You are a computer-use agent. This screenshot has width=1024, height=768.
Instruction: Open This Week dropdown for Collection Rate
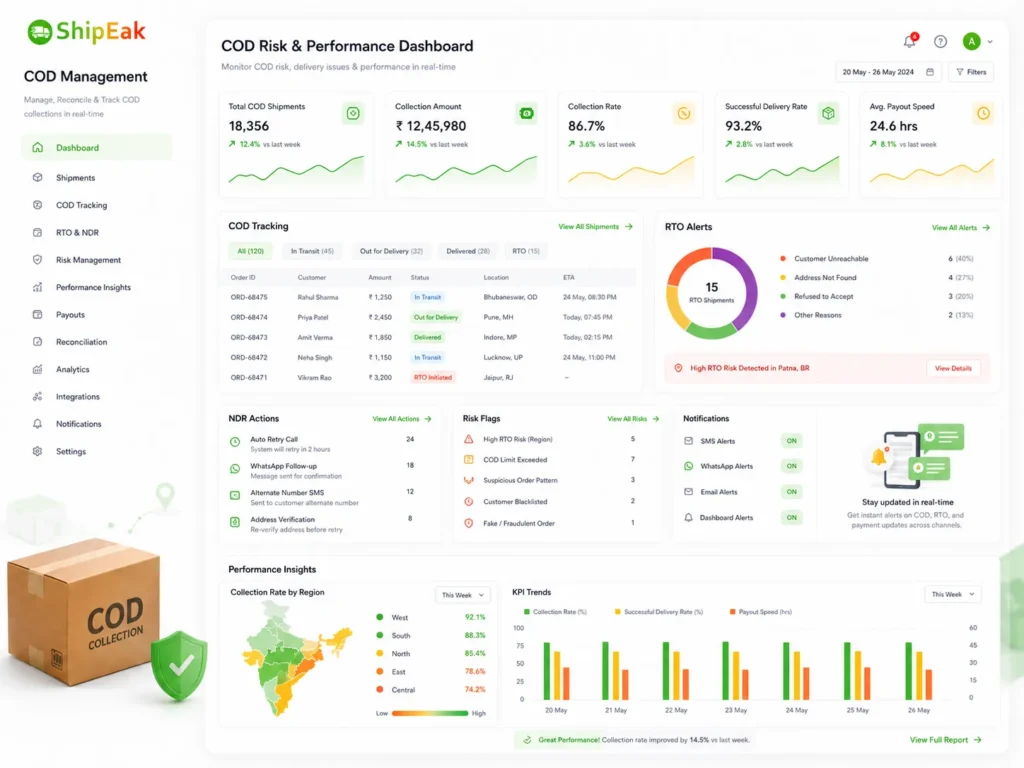462,595
